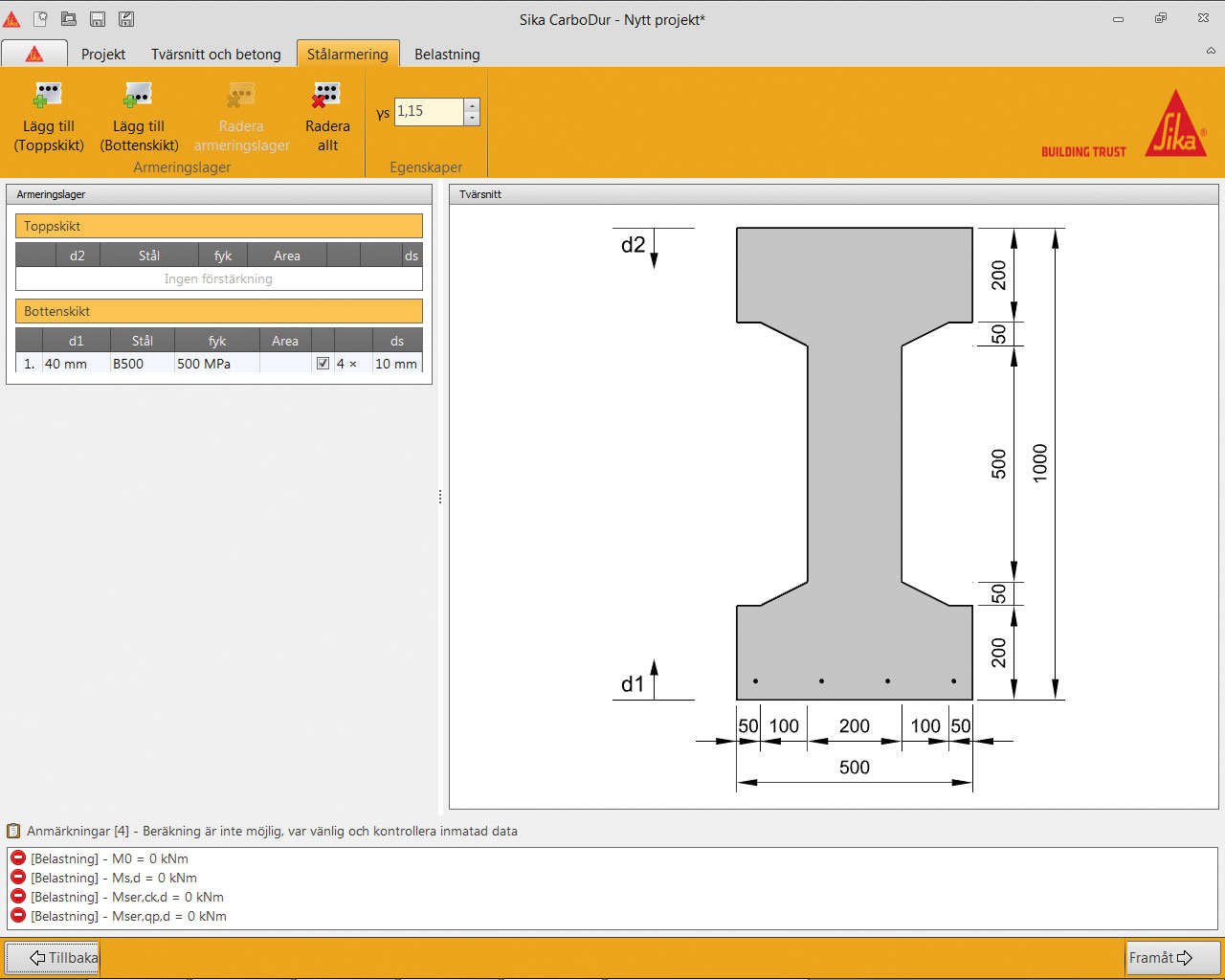The width and height of the screenshot is (1225, 980).
Task: Click the Ingen förstärkning row
Action: (219, 278)
